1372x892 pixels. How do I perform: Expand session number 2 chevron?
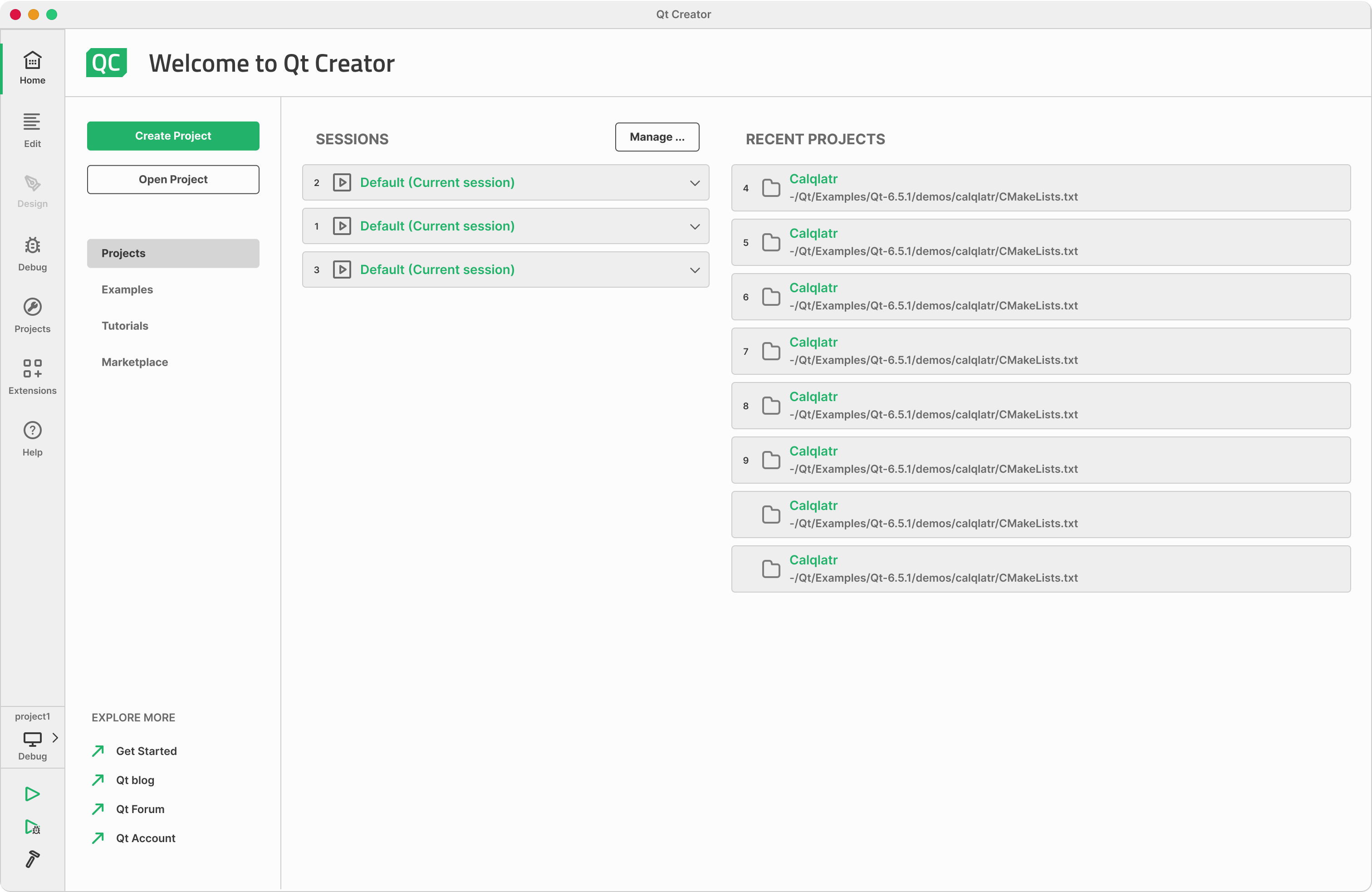(695, 183)
